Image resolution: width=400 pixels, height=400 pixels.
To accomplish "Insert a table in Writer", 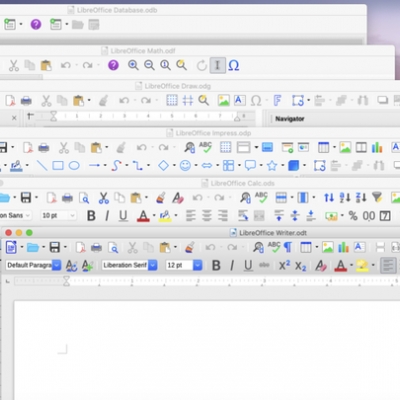I will click(x=306, y=247).
